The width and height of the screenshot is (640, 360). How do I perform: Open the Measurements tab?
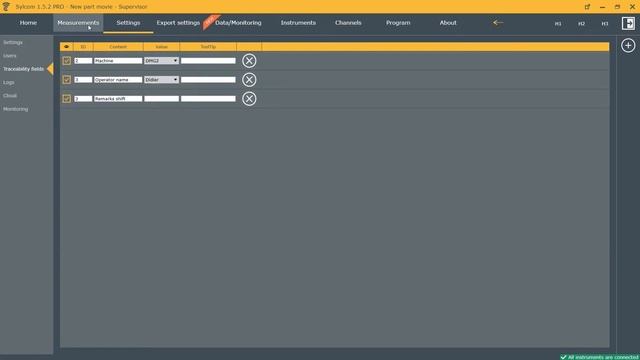(78, 23)
